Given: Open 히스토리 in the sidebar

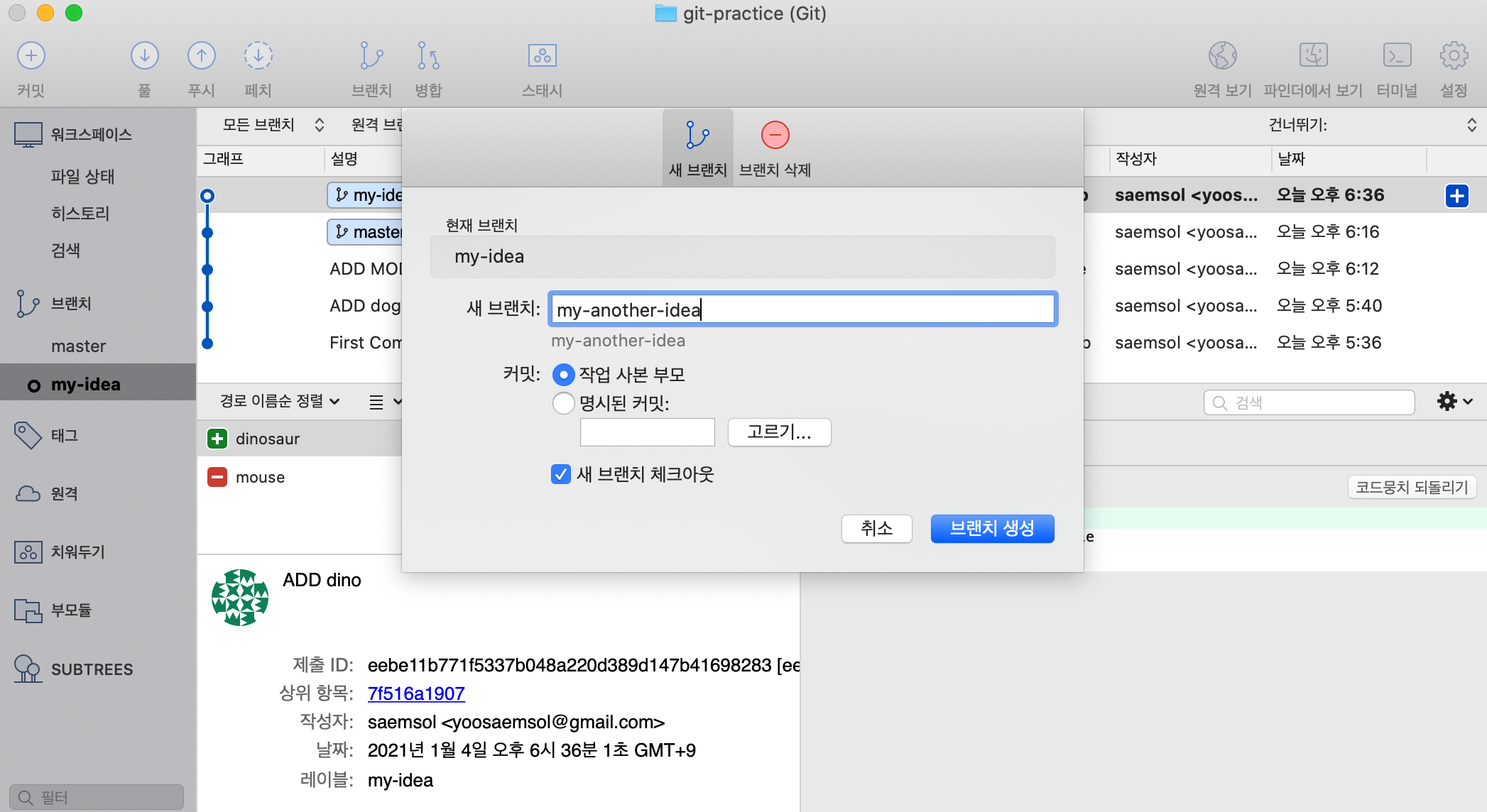Looking at the screenshot, I should point(80,214).
